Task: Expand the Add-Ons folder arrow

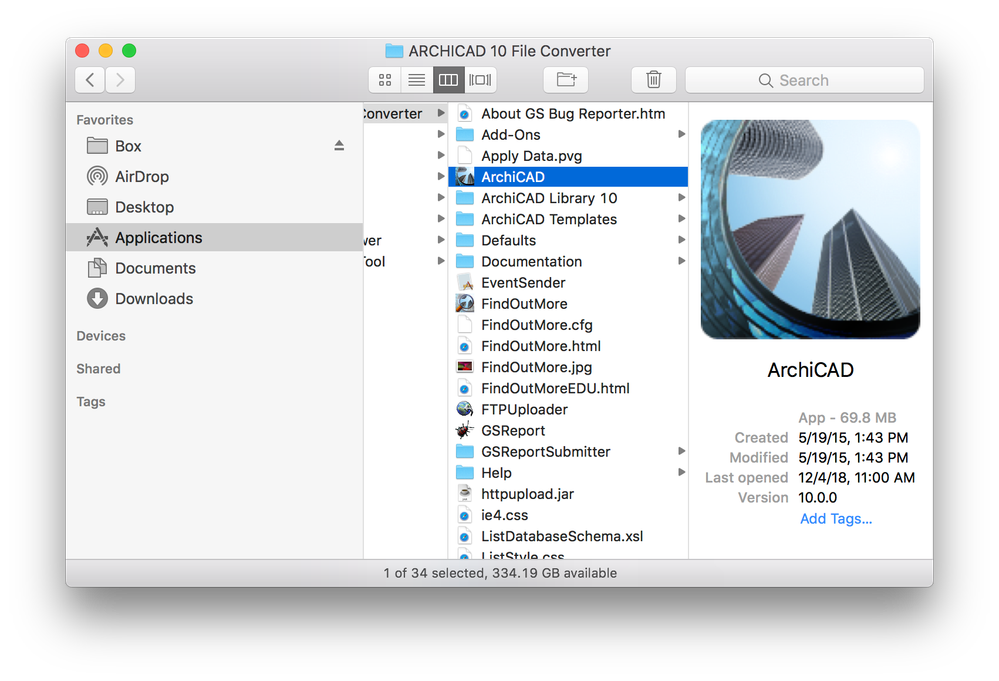Action: [x=681, y=134]
